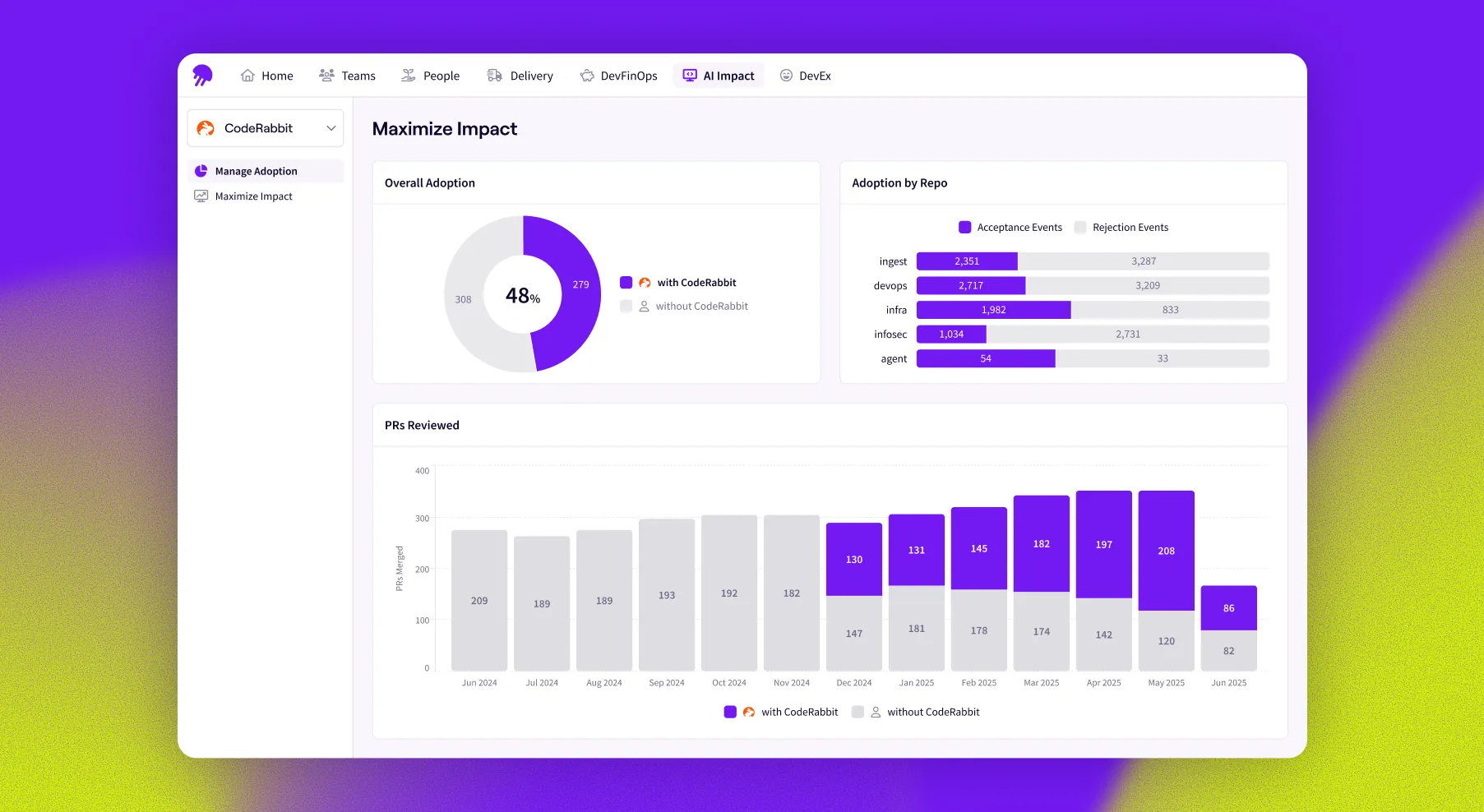Click the Jan 2025 axis label

click(917, 683)
